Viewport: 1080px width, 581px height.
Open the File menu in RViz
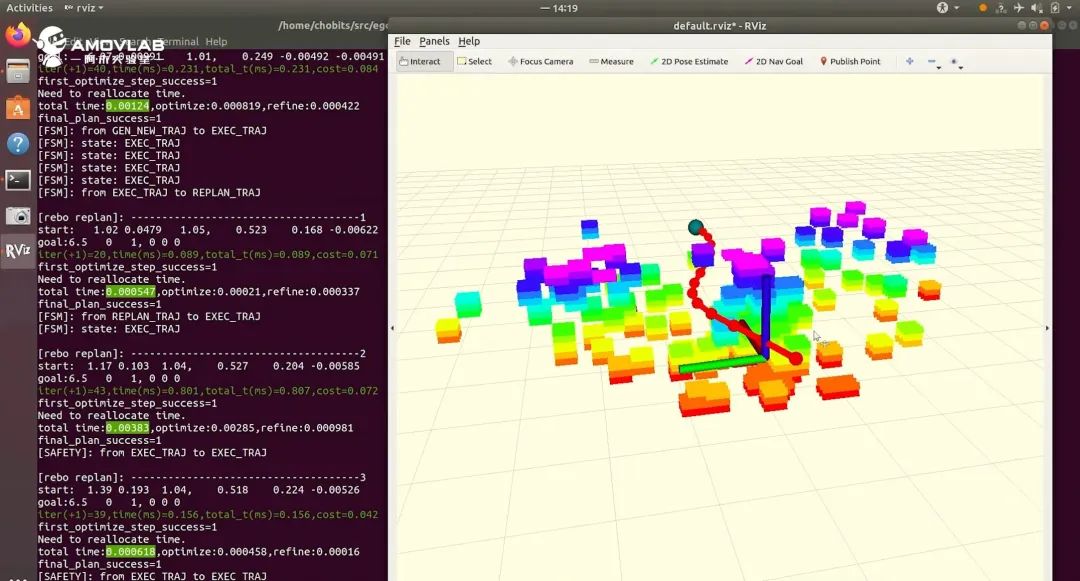click(402, 41)
